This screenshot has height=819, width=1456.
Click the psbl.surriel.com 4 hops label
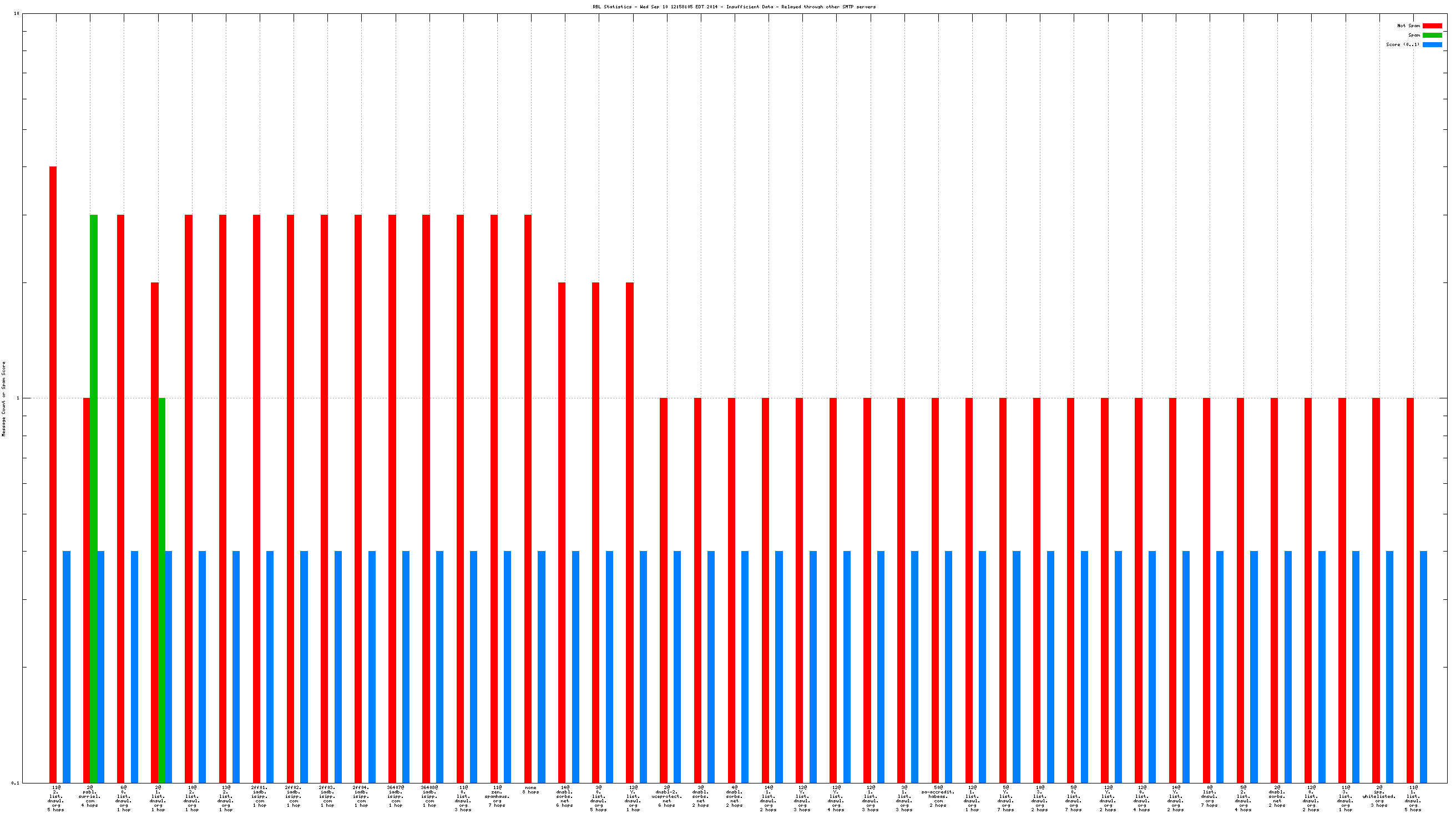[89, 796]
